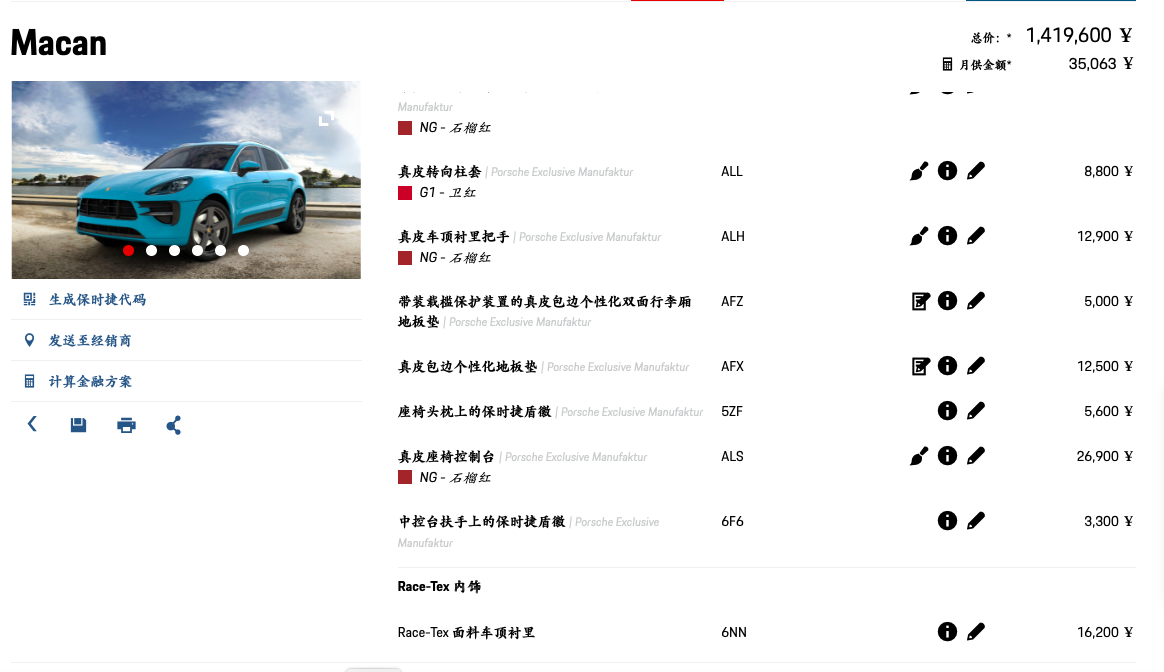
Task: Click option code 6NN
Action: click(x=733, y=632)
